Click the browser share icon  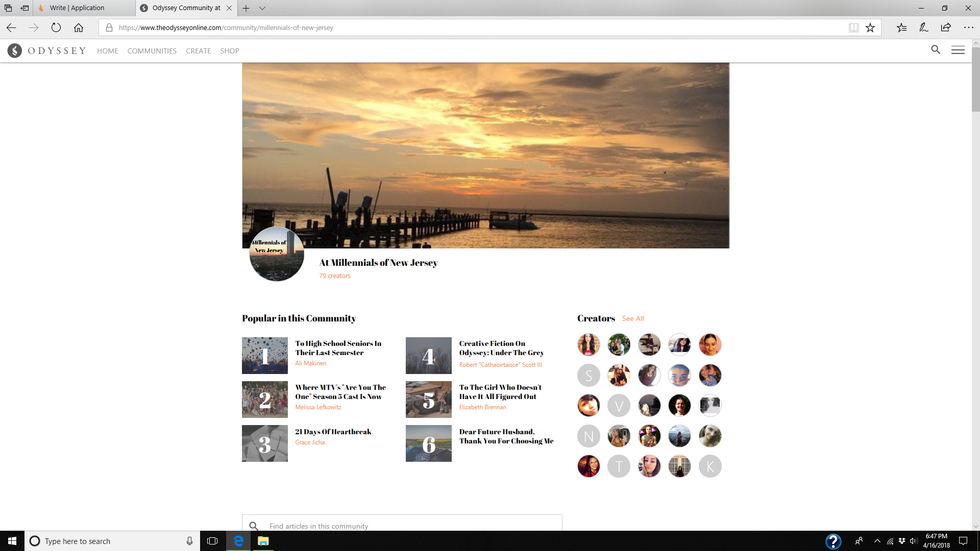(x=945, y=28)
